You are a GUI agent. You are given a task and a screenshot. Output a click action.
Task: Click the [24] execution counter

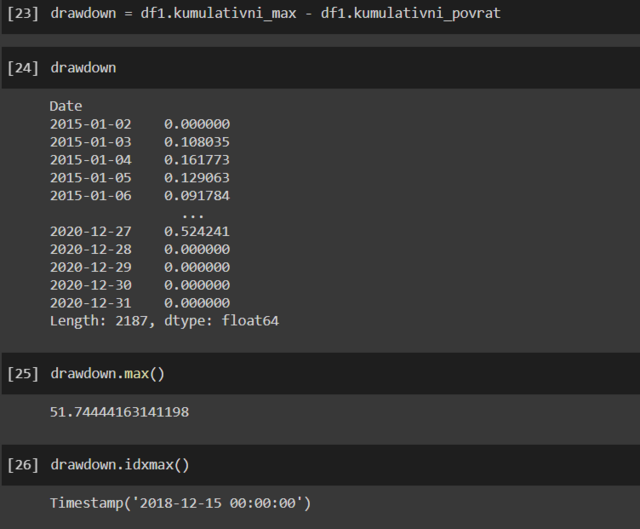click(23, 68)
